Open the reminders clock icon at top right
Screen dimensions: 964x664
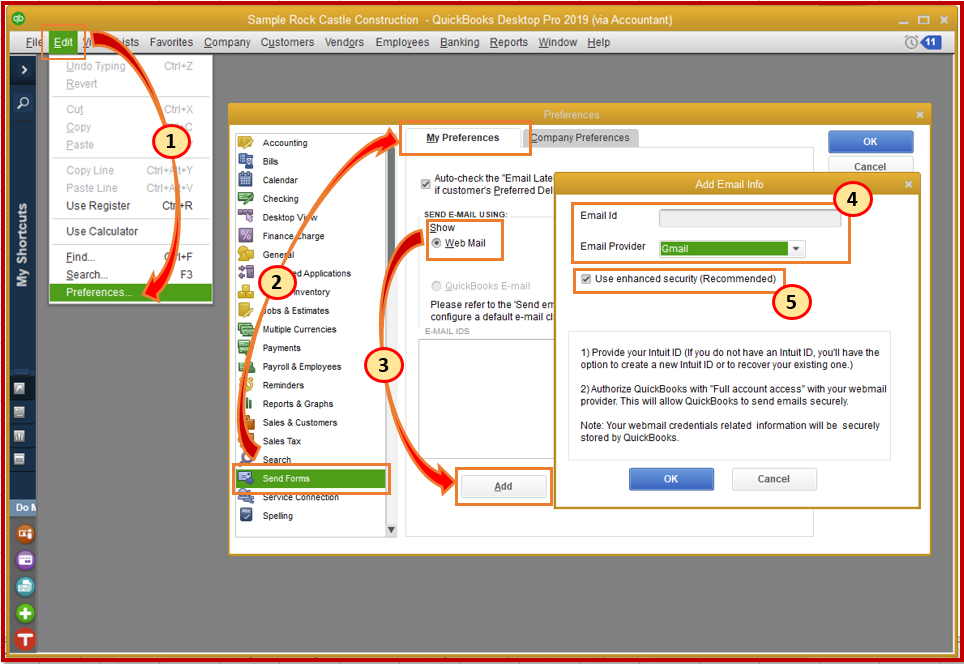click(x=911, y=42)
